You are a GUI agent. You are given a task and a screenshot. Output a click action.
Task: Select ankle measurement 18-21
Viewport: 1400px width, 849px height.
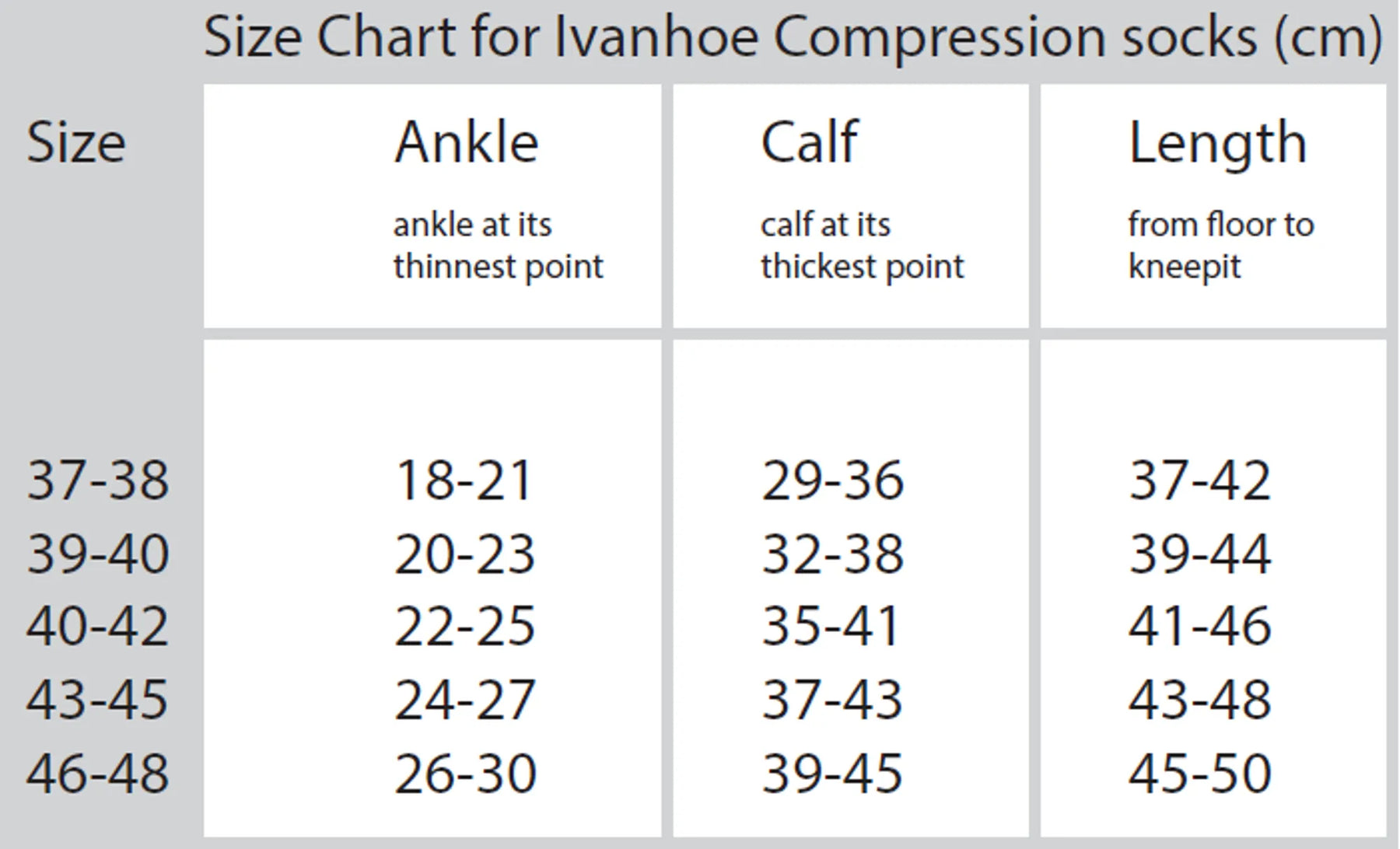(x=464, y=480)
